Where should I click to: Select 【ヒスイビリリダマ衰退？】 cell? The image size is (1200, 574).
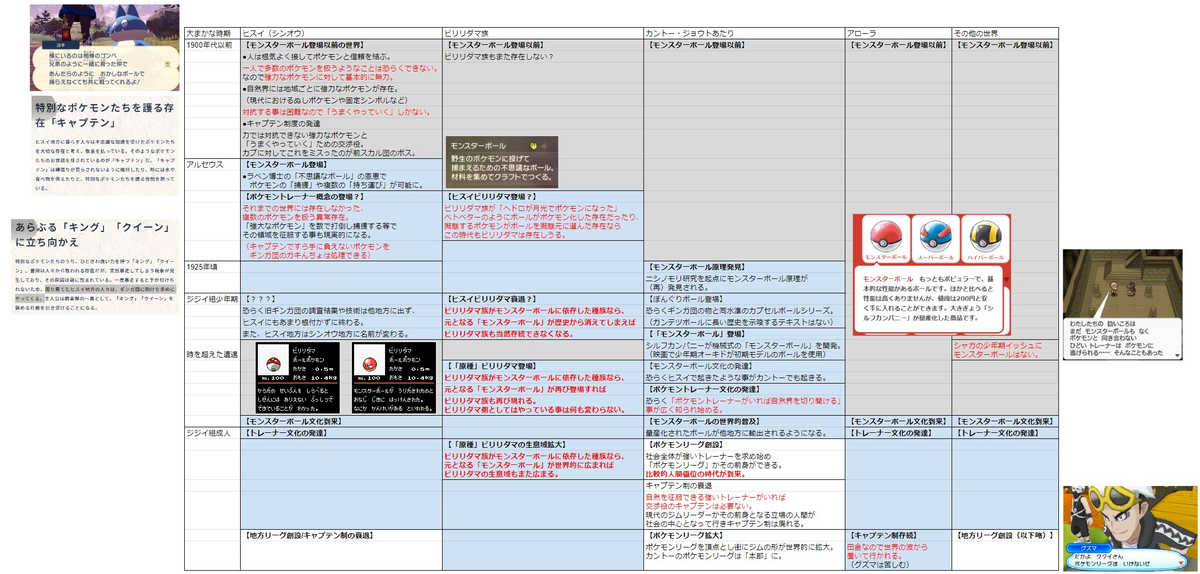[543, 299]
